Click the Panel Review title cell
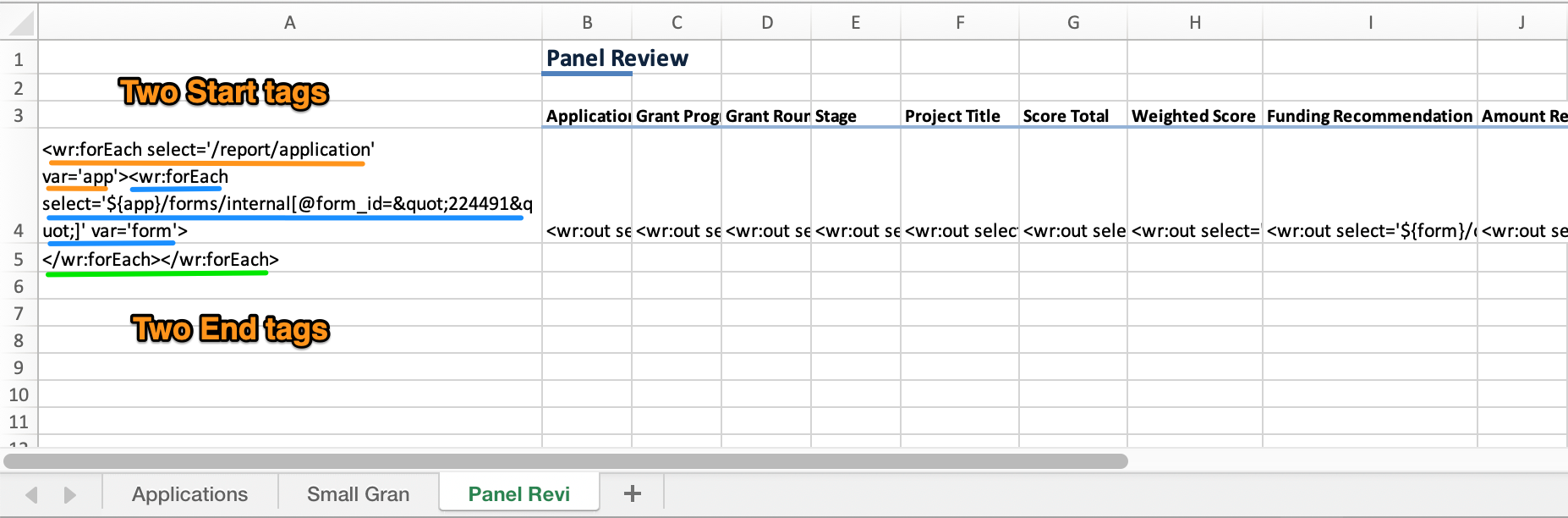This screenshot has width=1568, height=518. 617,58
